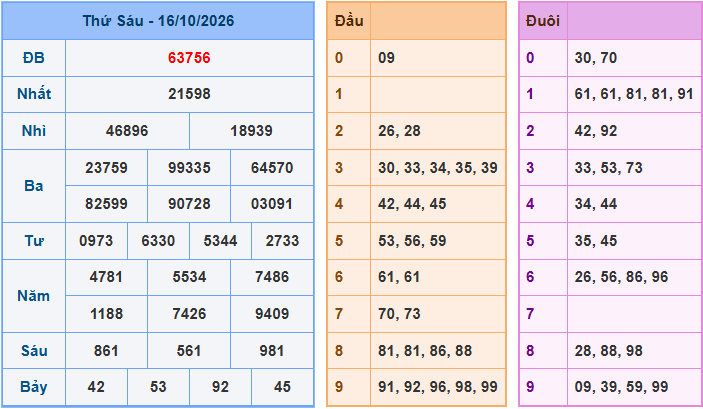The width and height of the screenshot is (703, 409).
Task: Click Đuôi row 0 values 30, 70
Action: coord(596,58)
